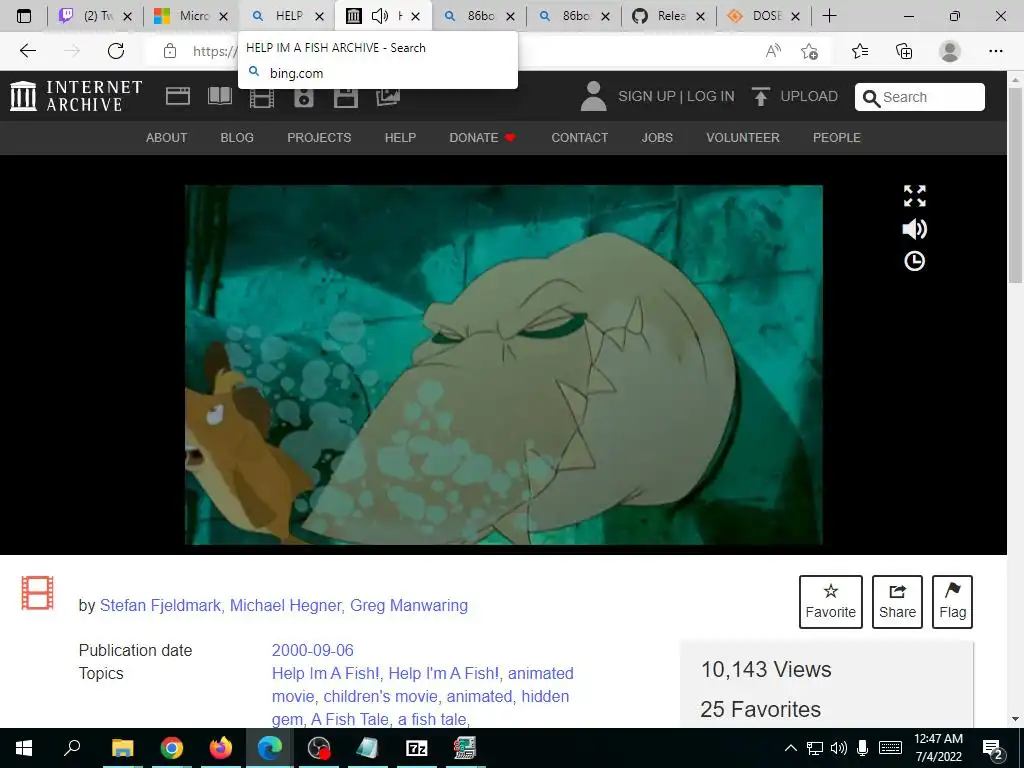Click the user avatar icon

594,96
